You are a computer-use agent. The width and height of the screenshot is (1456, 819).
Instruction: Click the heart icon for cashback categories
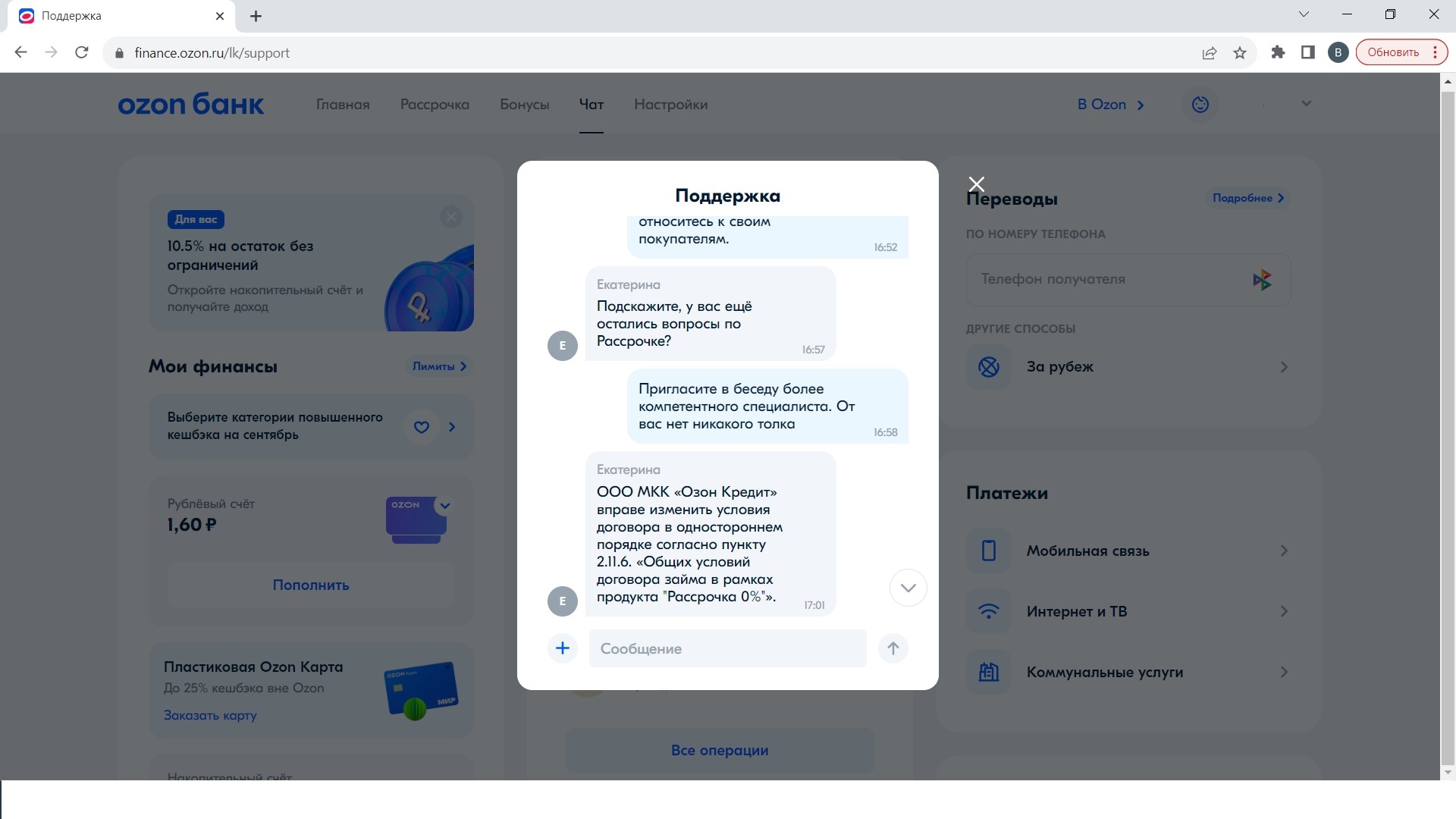coord(422,427)
